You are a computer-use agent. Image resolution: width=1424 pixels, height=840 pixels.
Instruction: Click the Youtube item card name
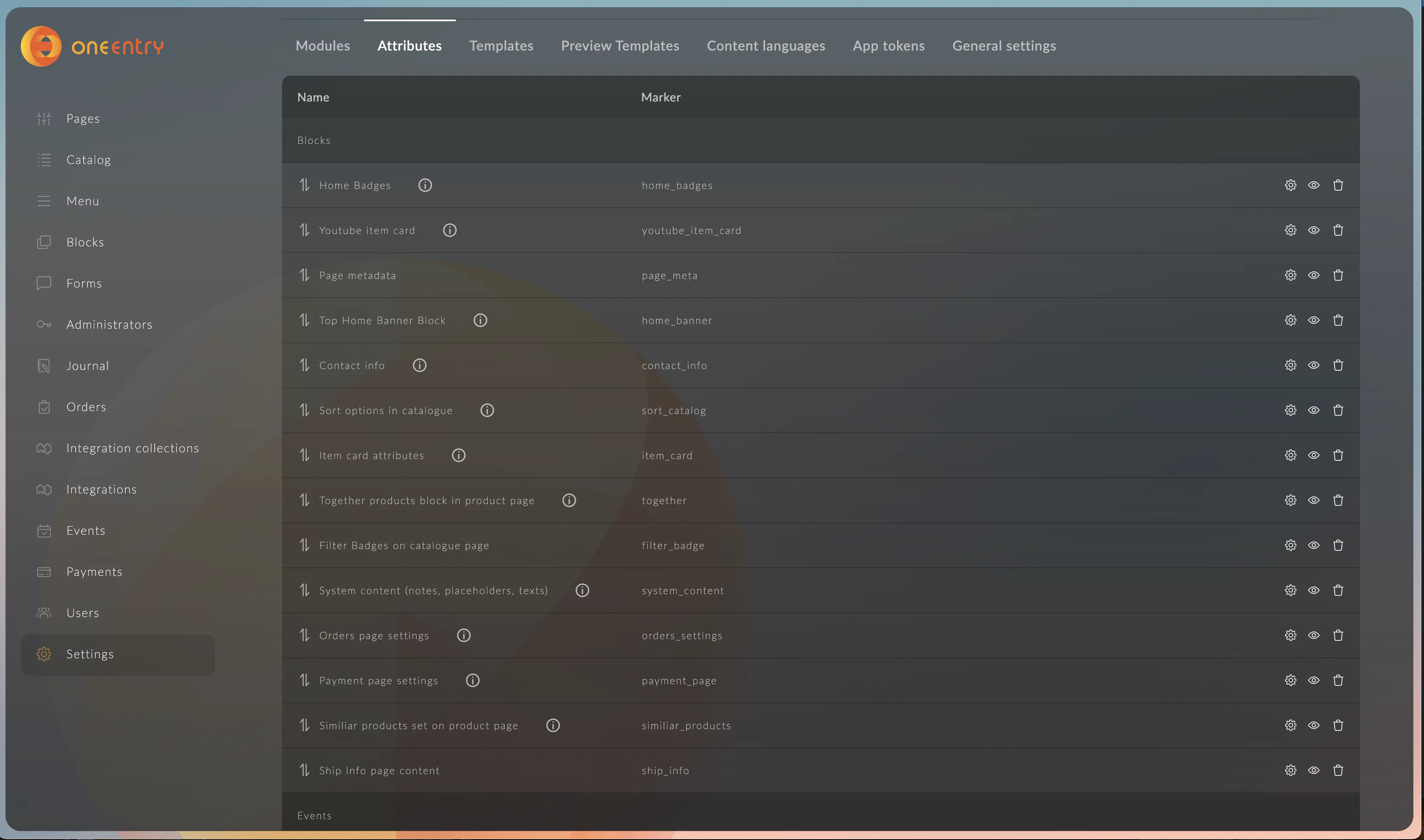pos(367,230)
